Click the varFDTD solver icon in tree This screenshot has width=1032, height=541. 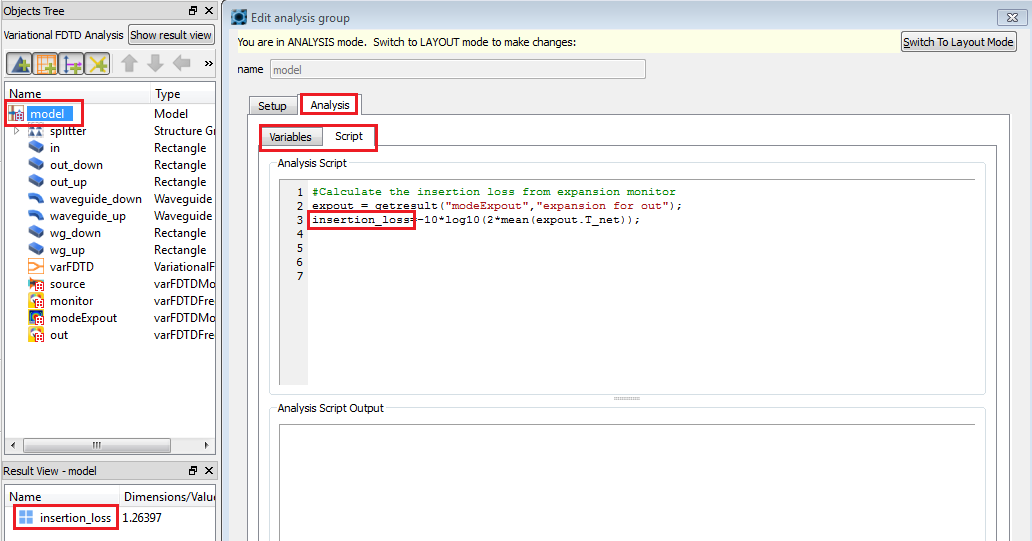(36, 267)
